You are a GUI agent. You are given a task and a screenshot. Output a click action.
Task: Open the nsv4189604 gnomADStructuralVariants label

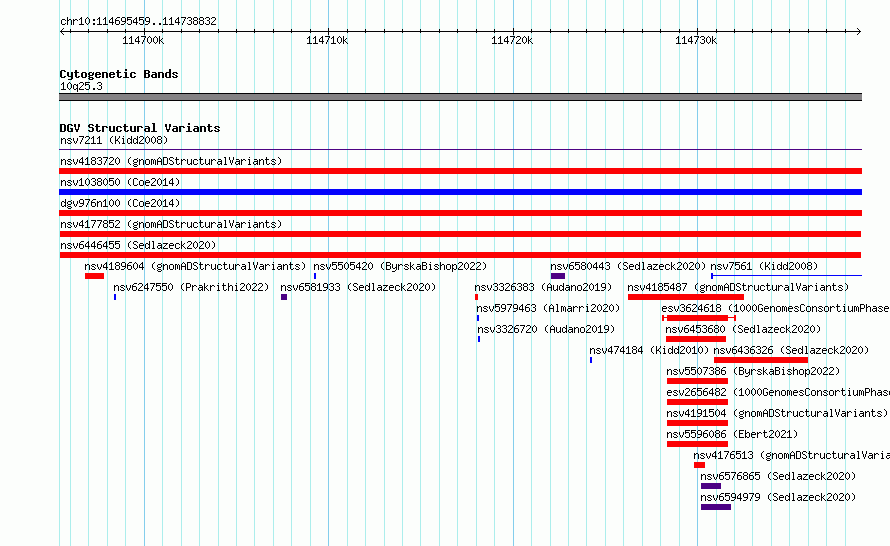tap(195, 266)
